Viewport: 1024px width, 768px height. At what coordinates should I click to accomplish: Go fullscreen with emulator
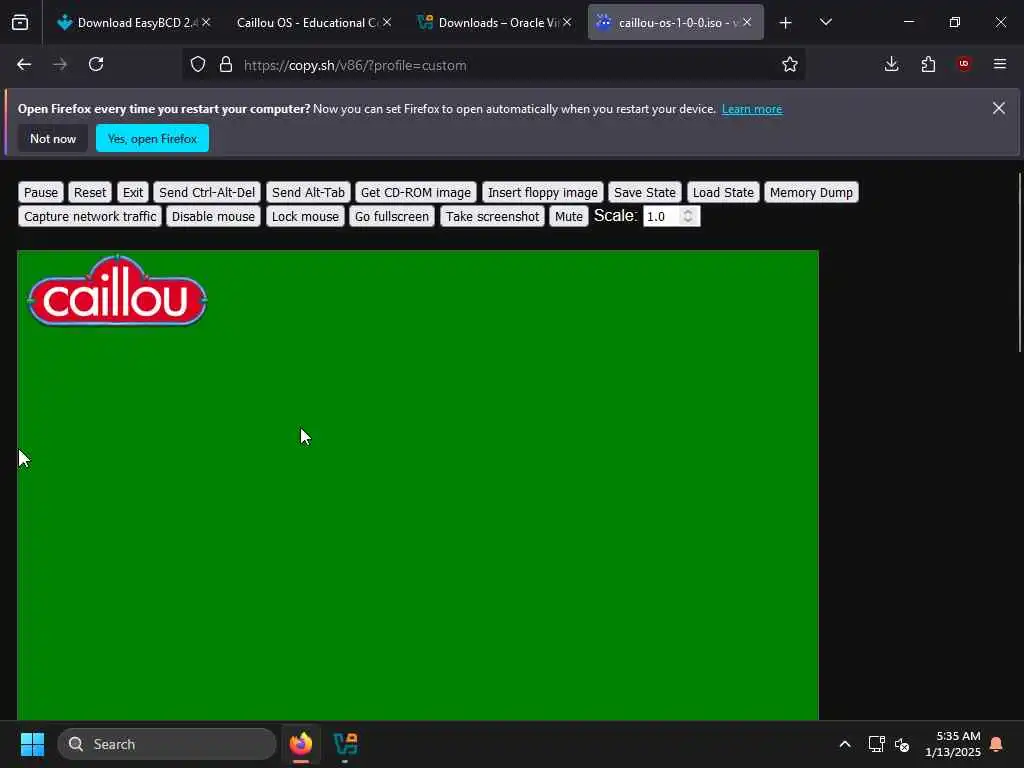click(392, 216)
